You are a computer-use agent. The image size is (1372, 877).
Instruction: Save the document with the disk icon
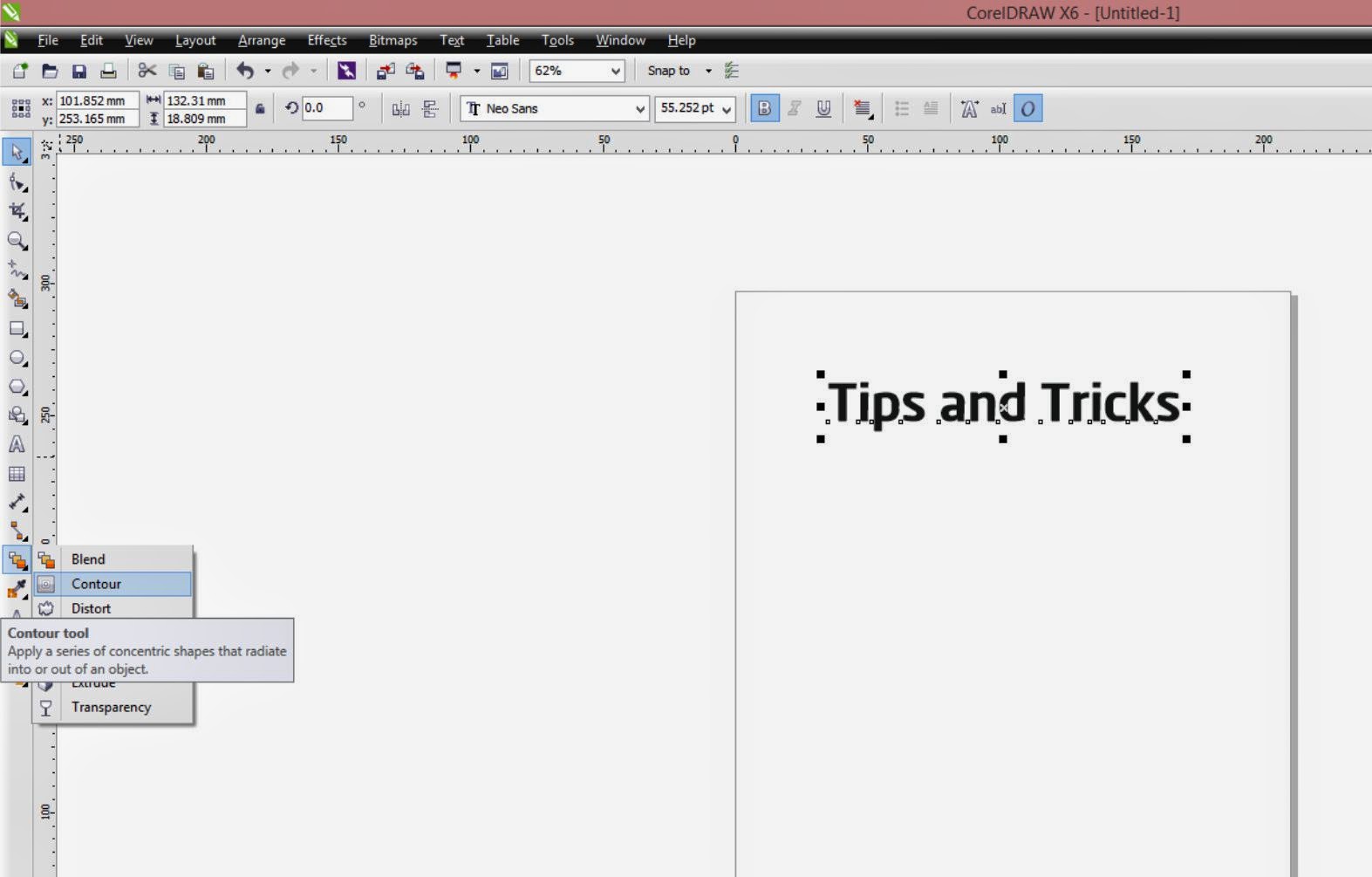[x=79, y=71]
